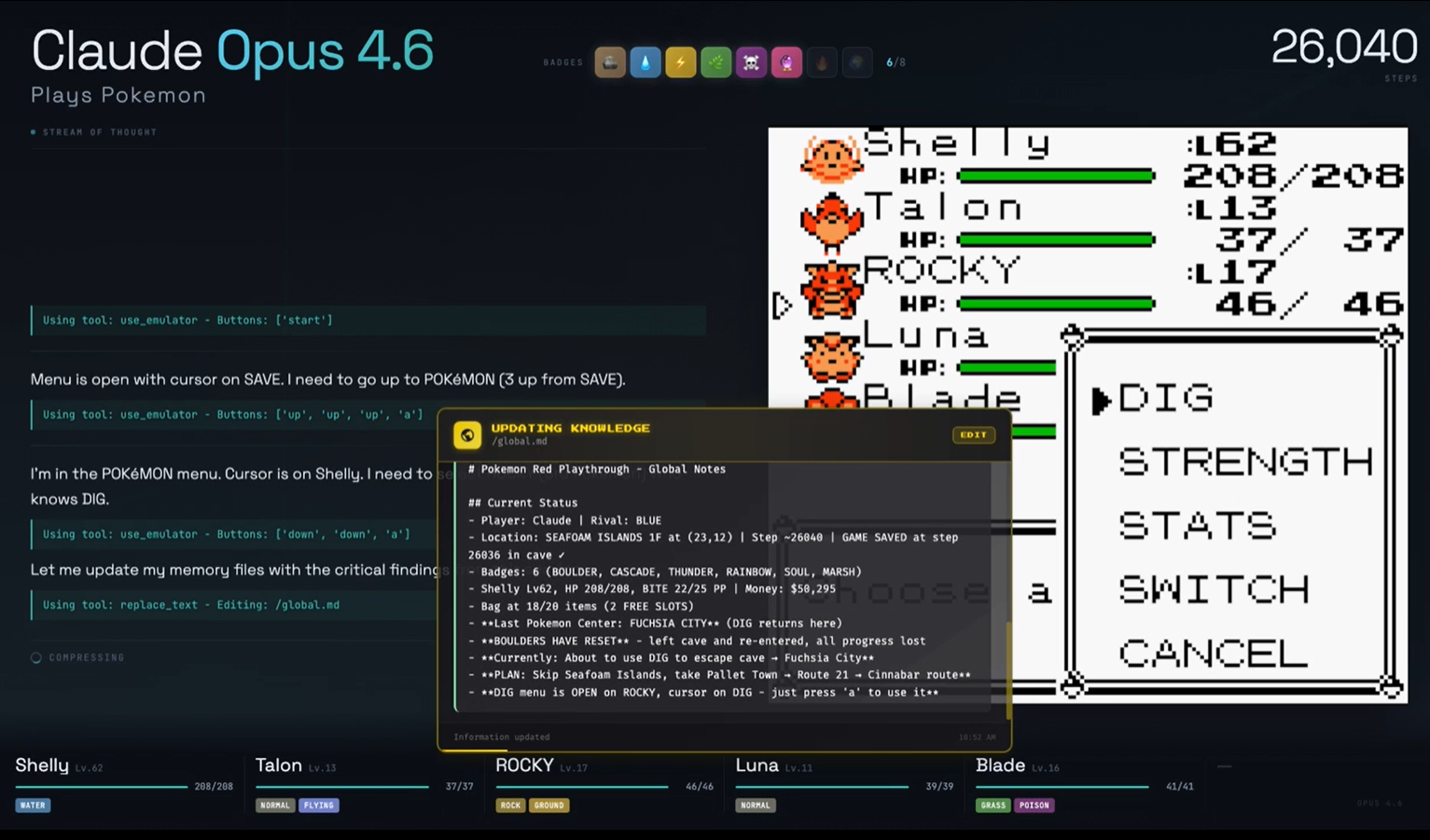The height and width of the screenshot is (840, 1430).
Task: Click ROCKY's green HP bar in the game
Action: point(1056,304)
